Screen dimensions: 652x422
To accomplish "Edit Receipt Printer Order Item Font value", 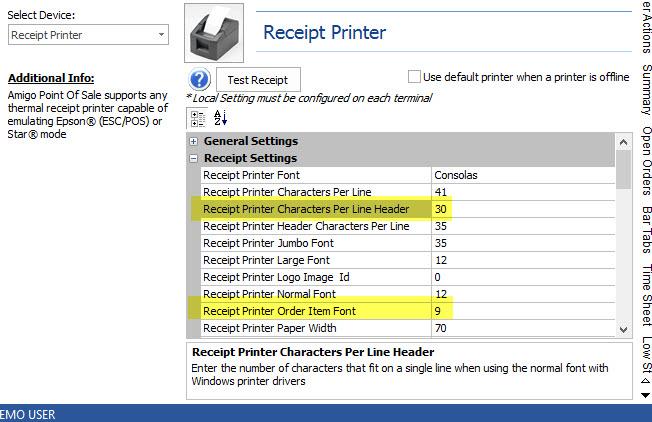I will tap(520, 310).
